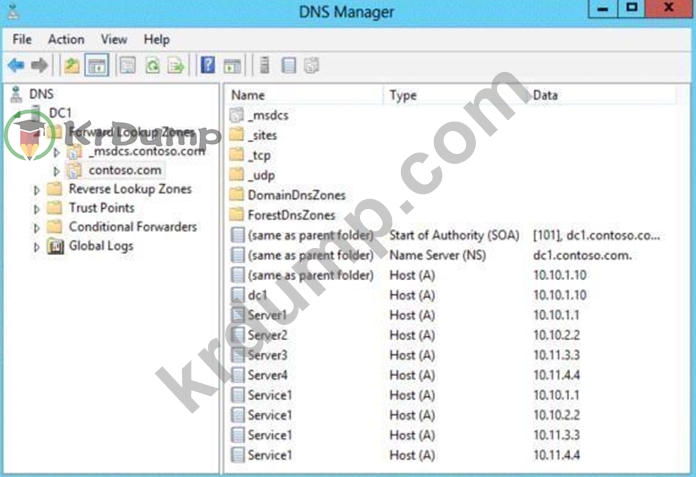Click the Up One Level folder icon
This screenshot has height=477, width=696.
tap(72, 66)
